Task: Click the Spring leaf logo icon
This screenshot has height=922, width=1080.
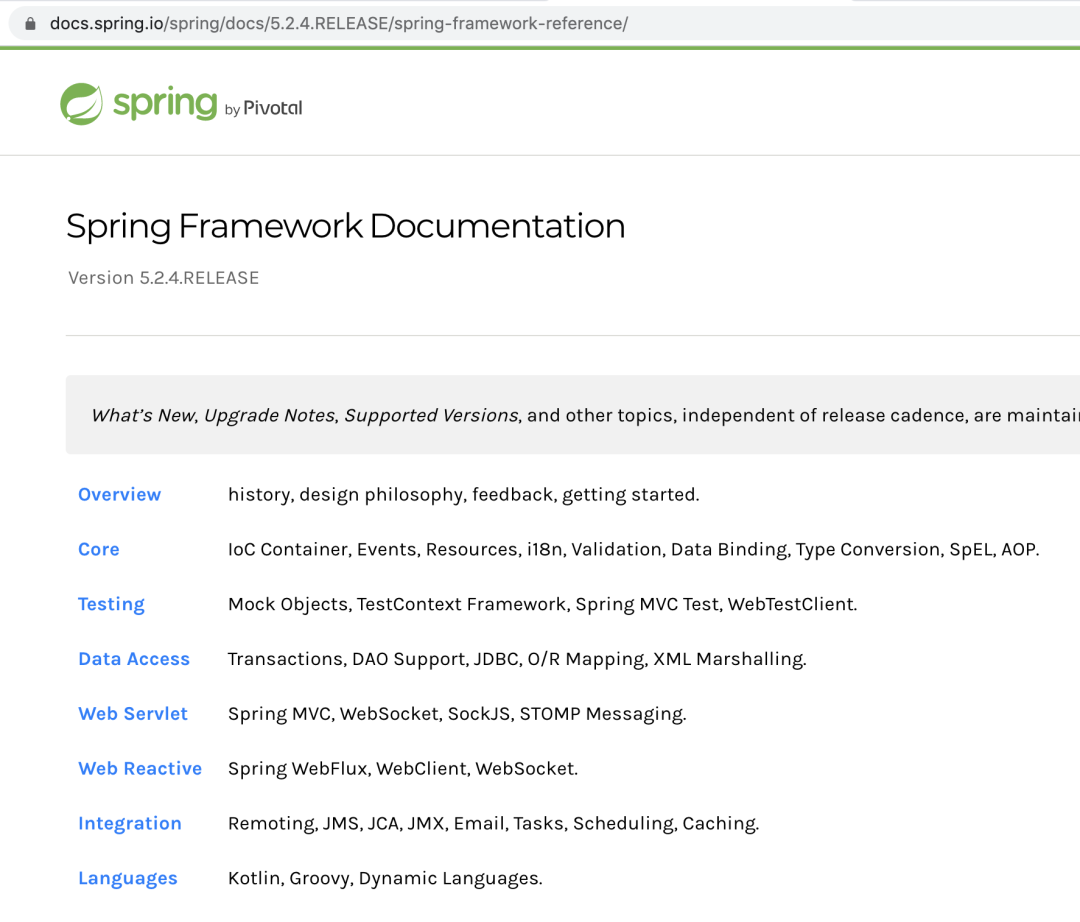Action: [82, 102]
